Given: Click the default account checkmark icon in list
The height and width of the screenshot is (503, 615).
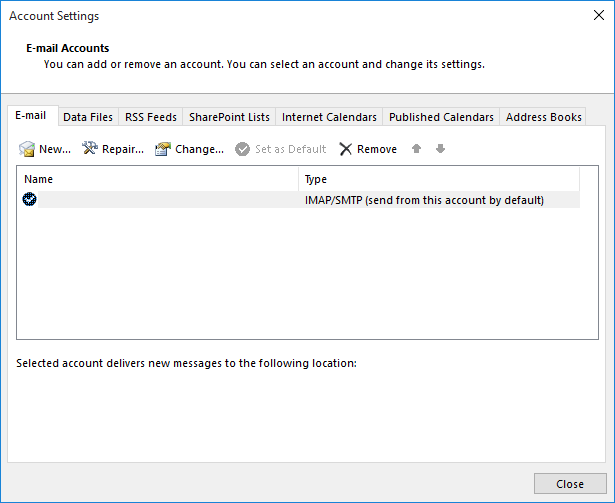Looking at the screenshot, I should [30, 200].
